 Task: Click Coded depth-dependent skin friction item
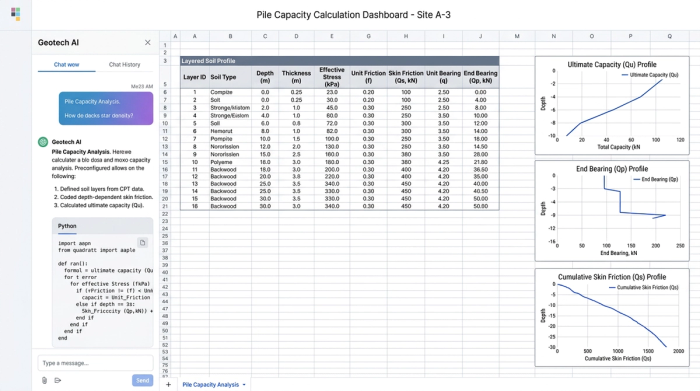106,197
